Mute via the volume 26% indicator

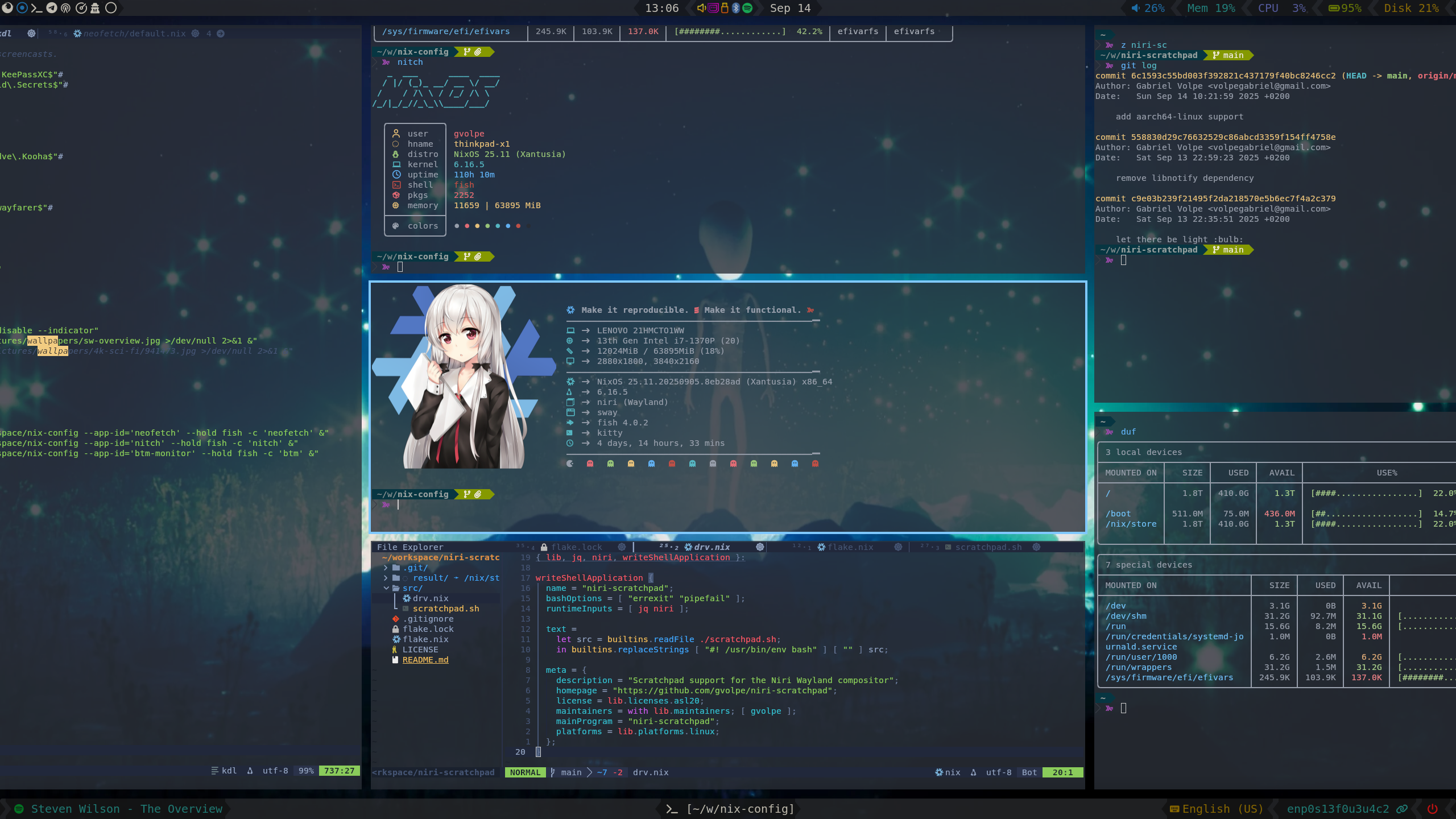click(x=1148, y=8)
